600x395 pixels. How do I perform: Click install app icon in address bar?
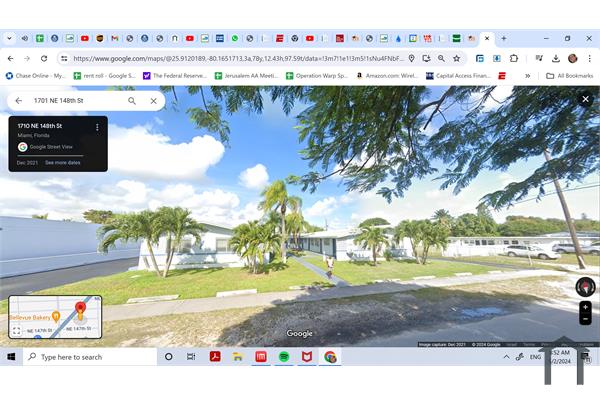pos(426,58)
